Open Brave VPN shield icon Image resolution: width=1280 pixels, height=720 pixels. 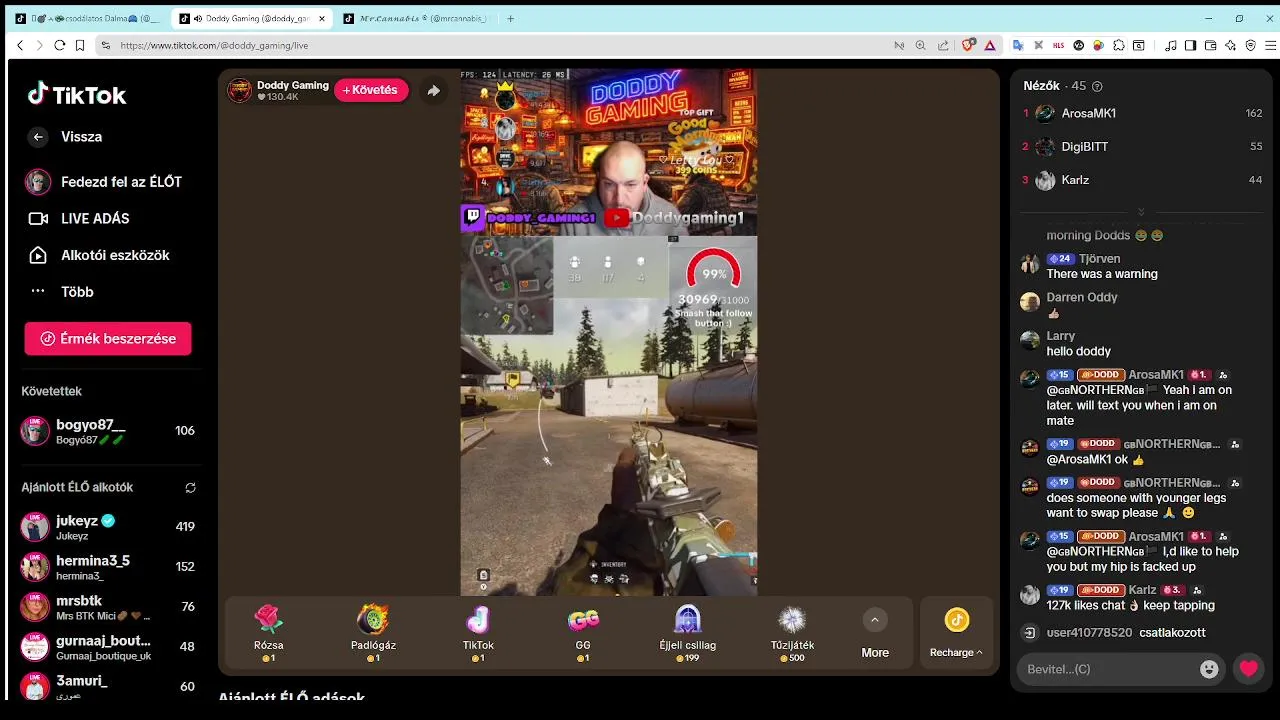pos(1250,45)
